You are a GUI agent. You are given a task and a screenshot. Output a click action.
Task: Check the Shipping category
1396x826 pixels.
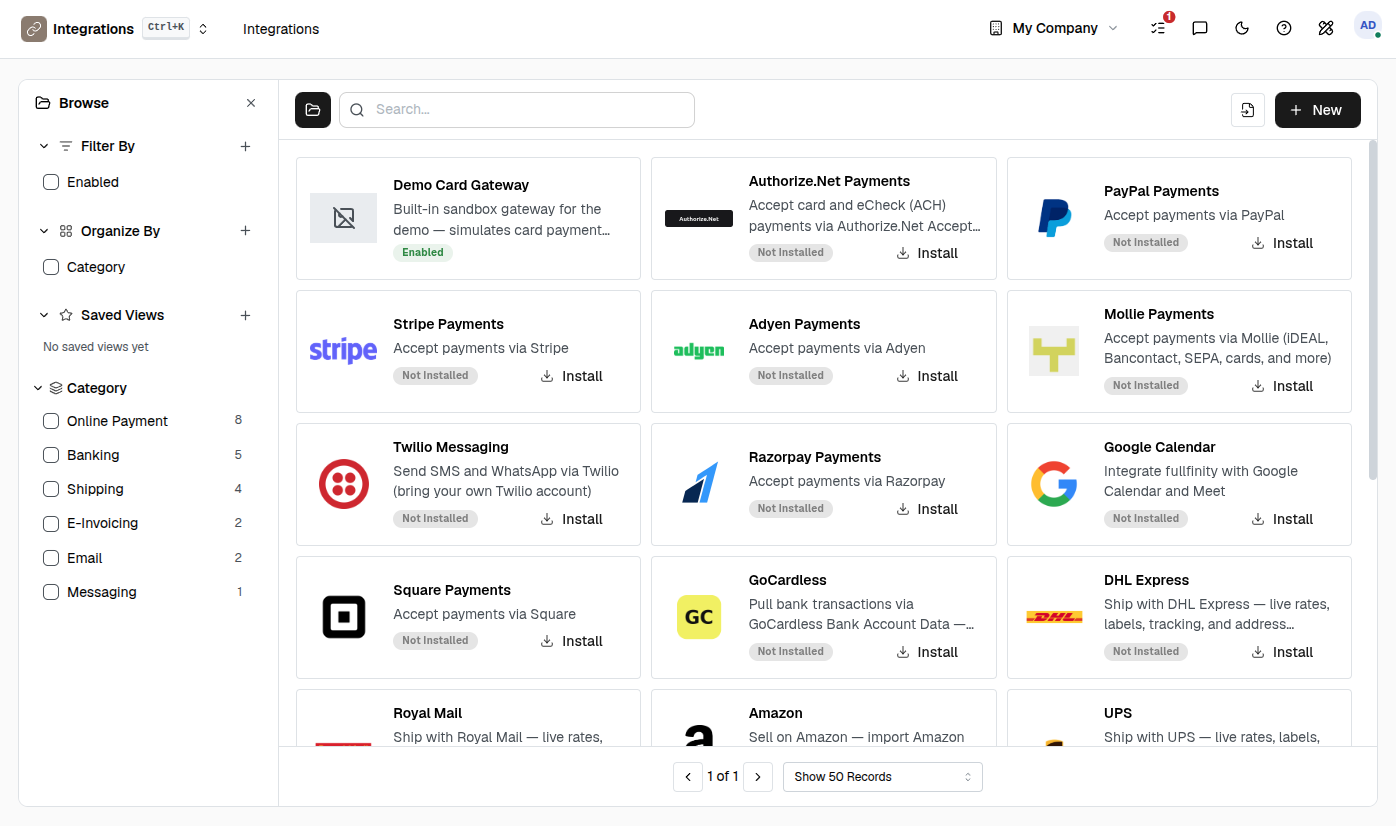[51, 489]
